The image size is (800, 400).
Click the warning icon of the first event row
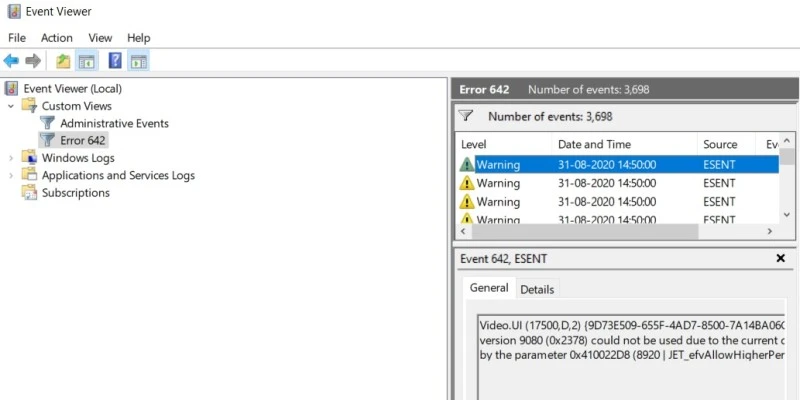point(467,164)
